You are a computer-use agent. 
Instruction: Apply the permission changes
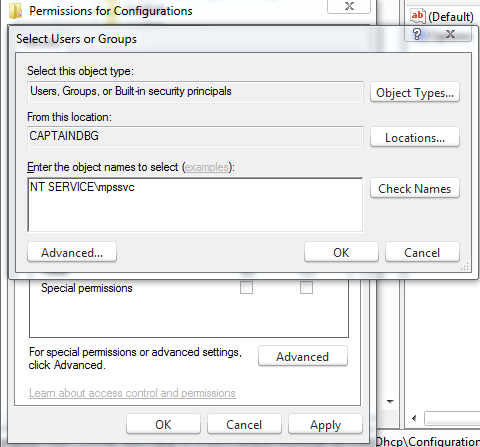point(325,424)
